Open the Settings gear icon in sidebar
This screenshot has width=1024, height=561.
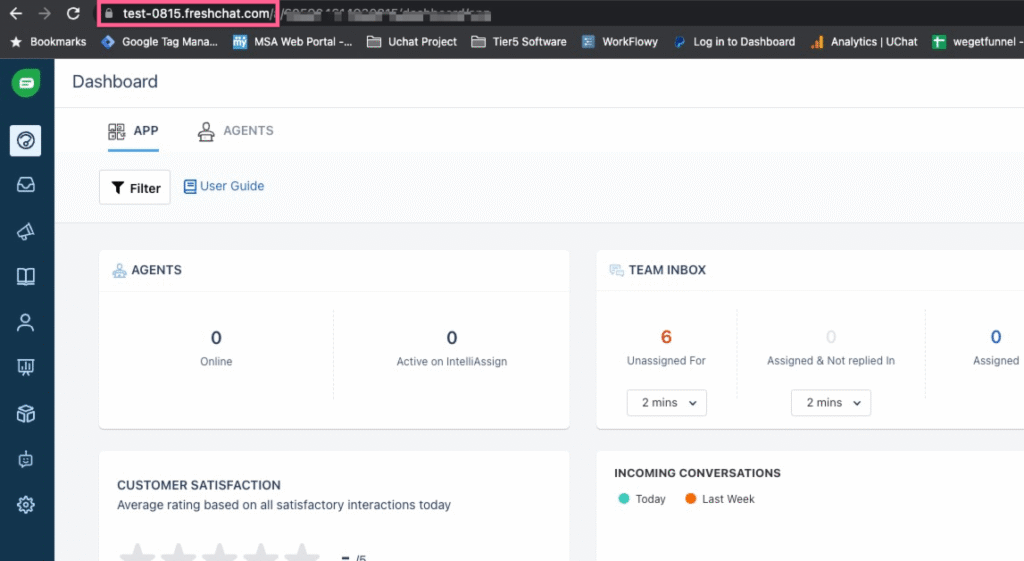point(26,505)
